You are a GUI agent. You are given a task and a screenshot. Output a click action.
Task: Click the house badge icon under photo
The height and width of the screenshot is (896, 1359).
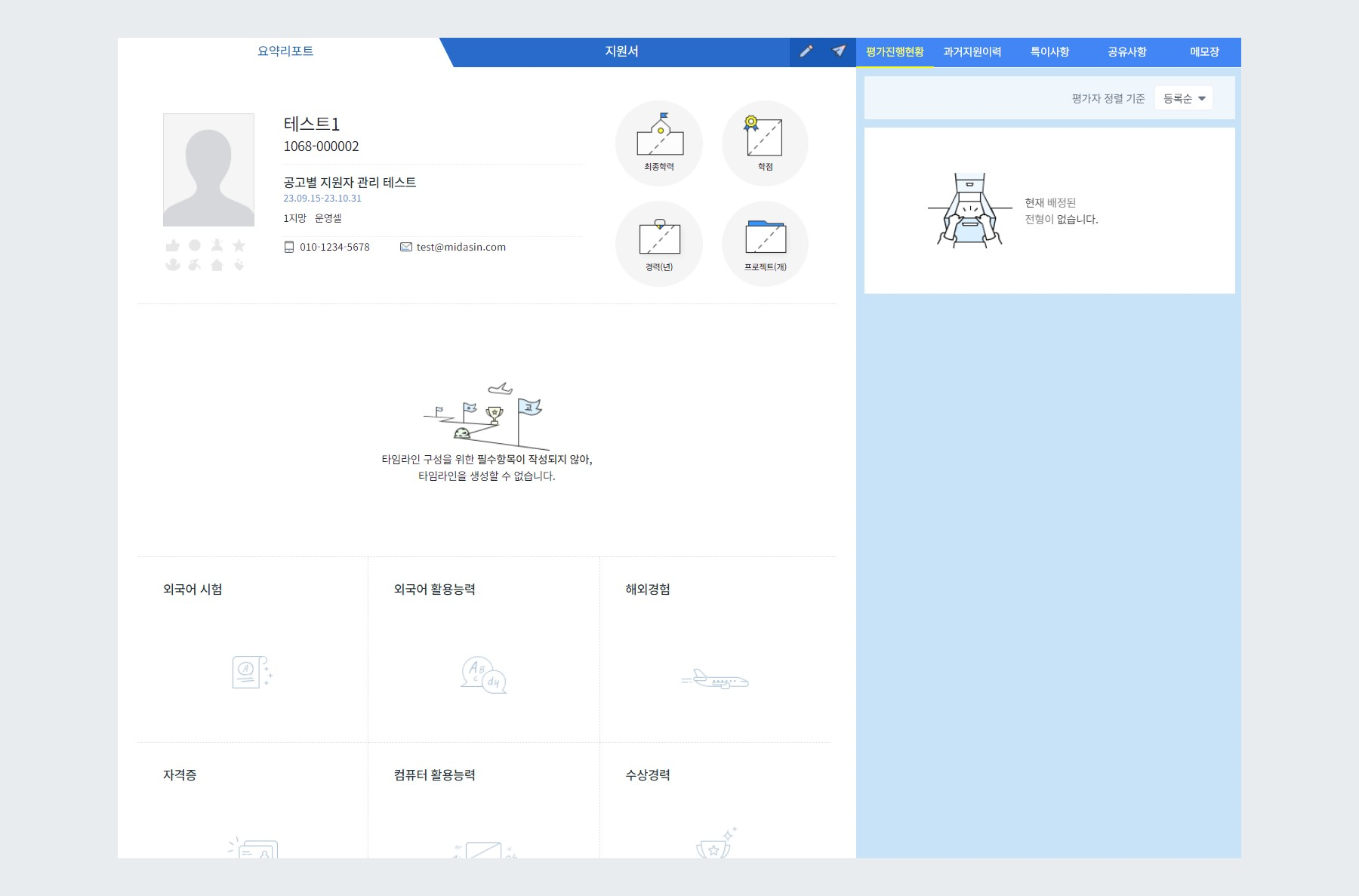point(217,265)
